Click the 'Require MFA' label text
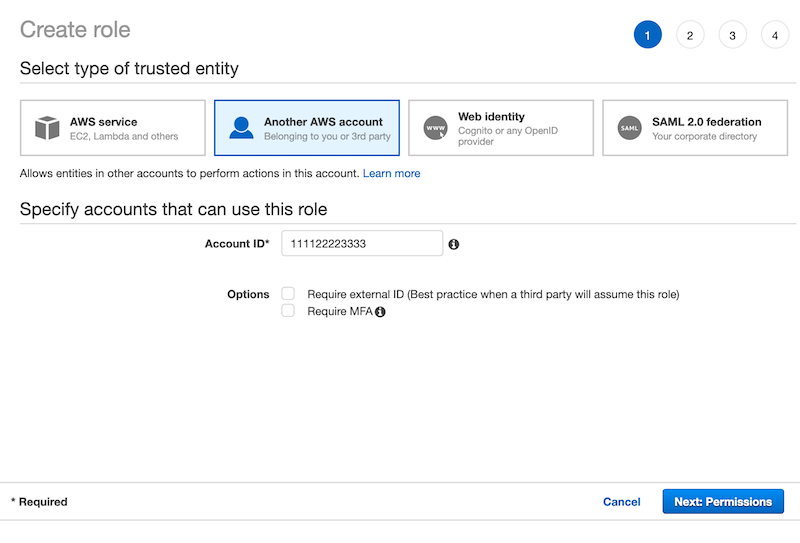Screen dimensions: 800x543 tap(340, 311)
